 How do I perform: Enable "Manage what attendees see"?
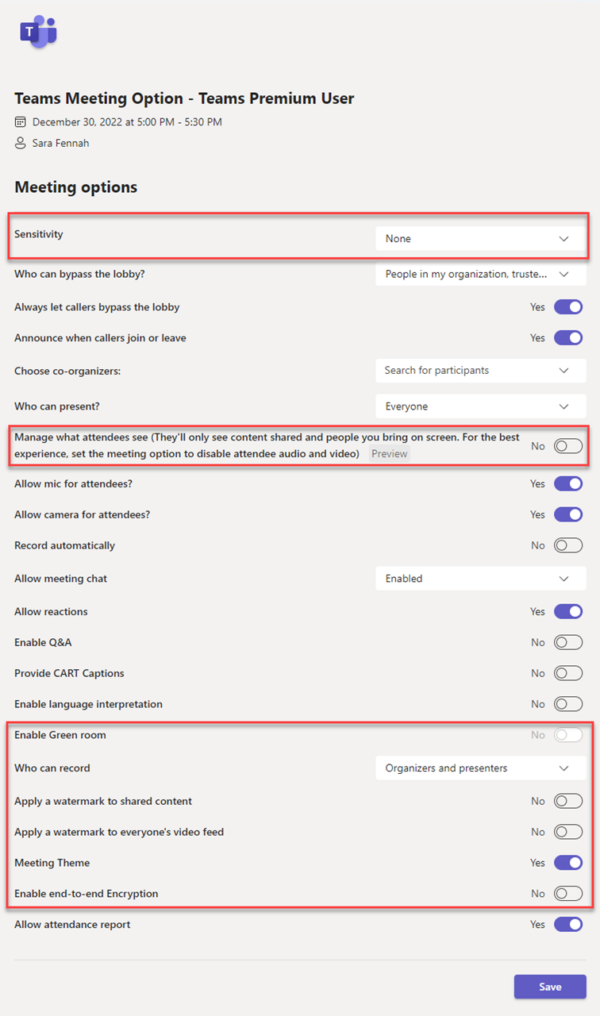(x=568, y=446)
